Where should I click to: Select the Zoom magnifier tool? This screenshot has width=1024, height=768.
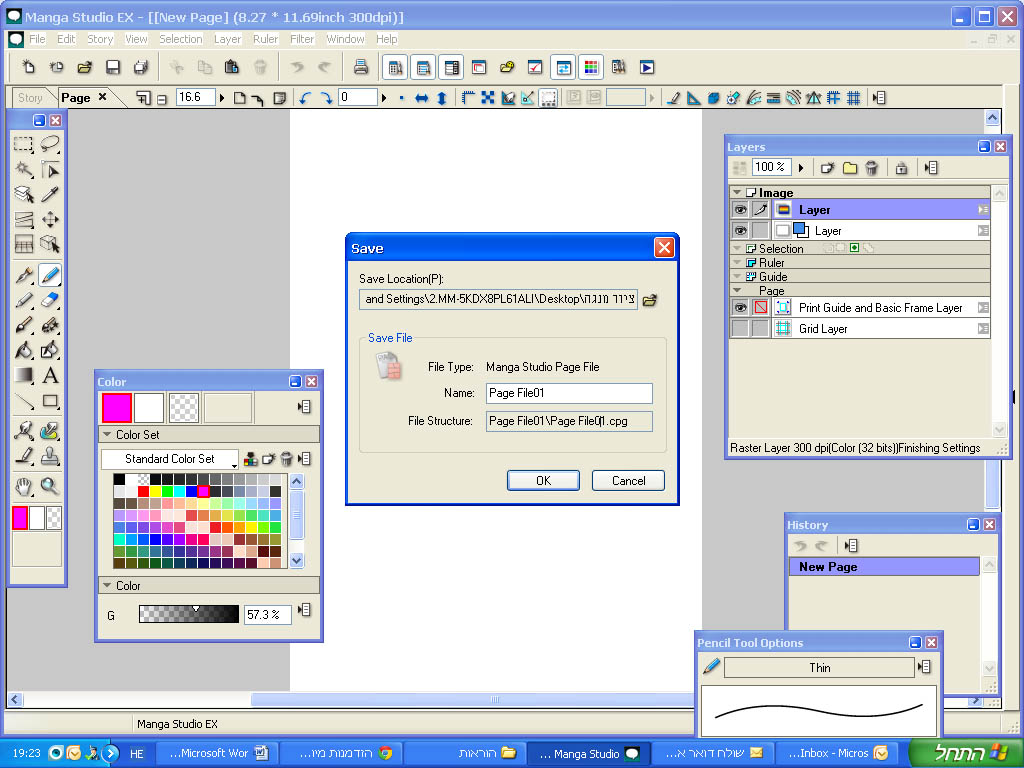point(50,486)
